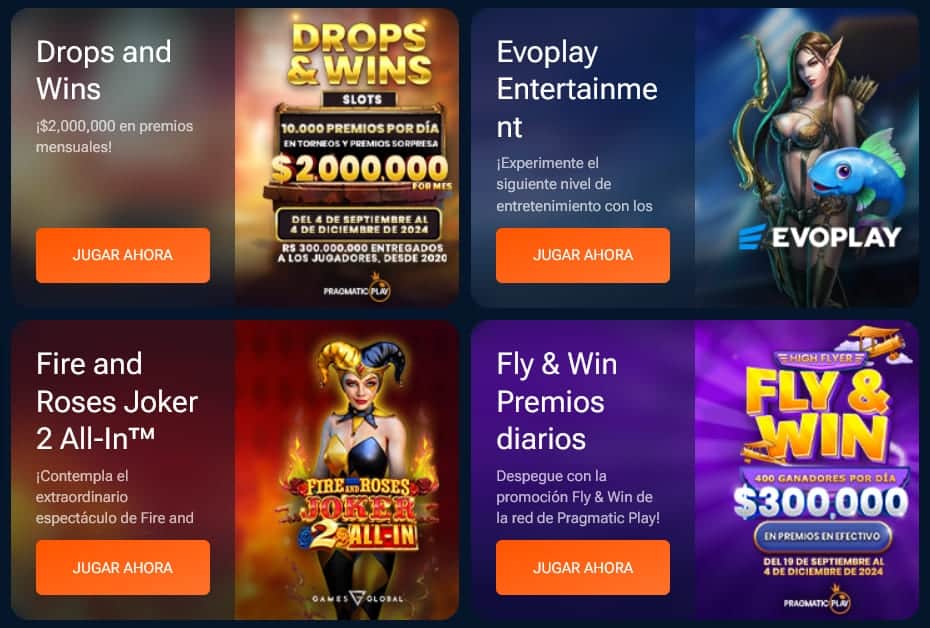
Task: Click the Fire and Roses Joker 2 All-In heading
Action: [x=117, y=401]
